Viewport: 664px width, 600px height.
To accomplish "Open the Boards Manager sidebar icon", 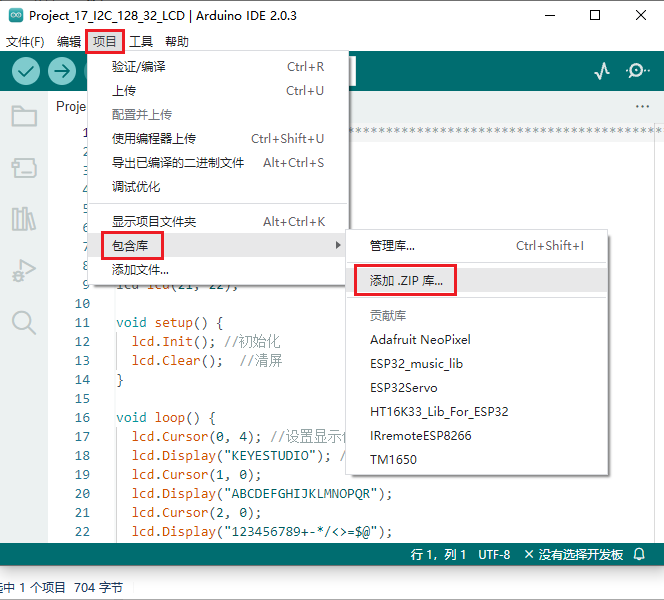I will click(x=24, y=167).
